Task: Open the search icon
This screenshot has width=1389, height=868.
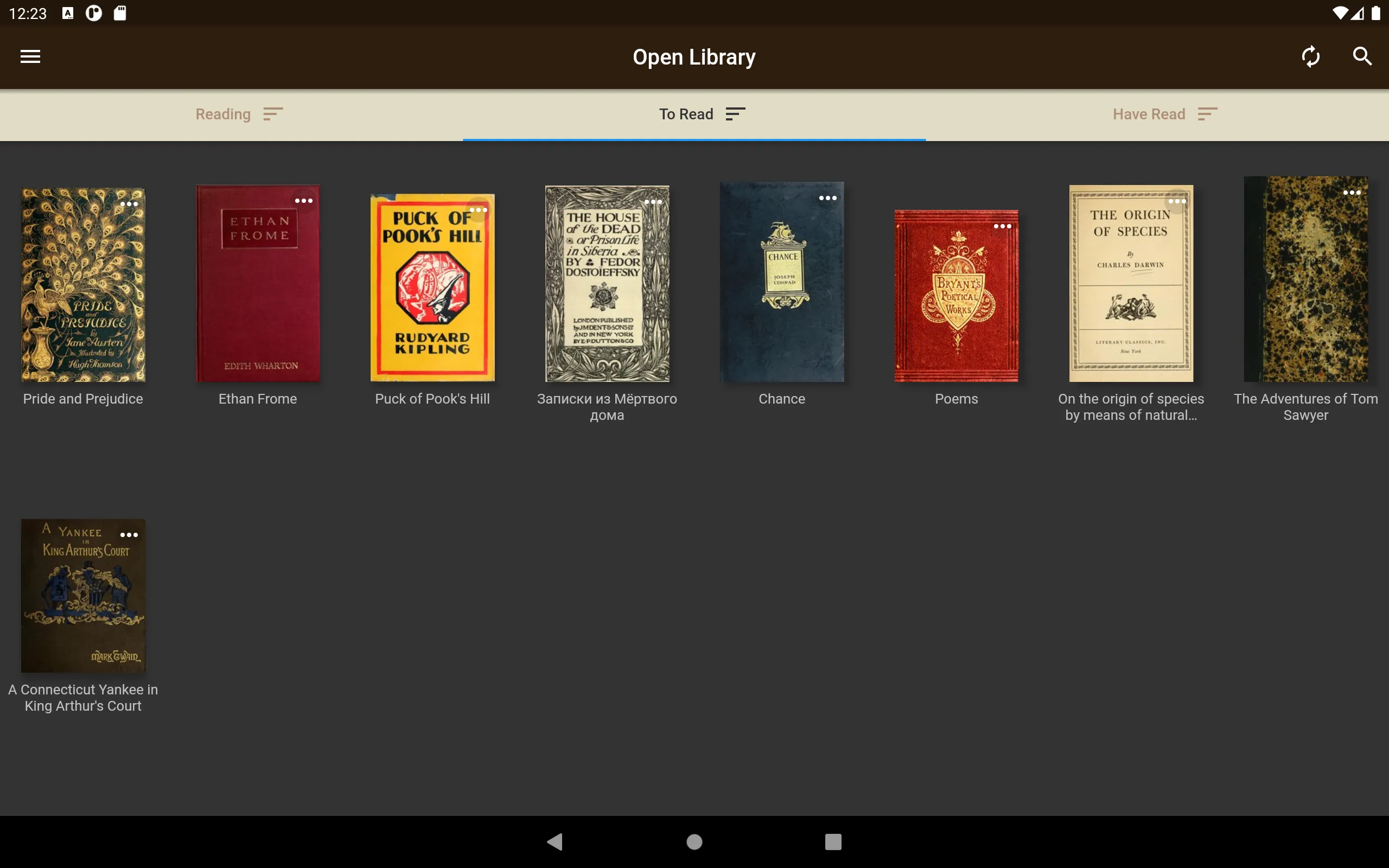Action: [1362, 57]
